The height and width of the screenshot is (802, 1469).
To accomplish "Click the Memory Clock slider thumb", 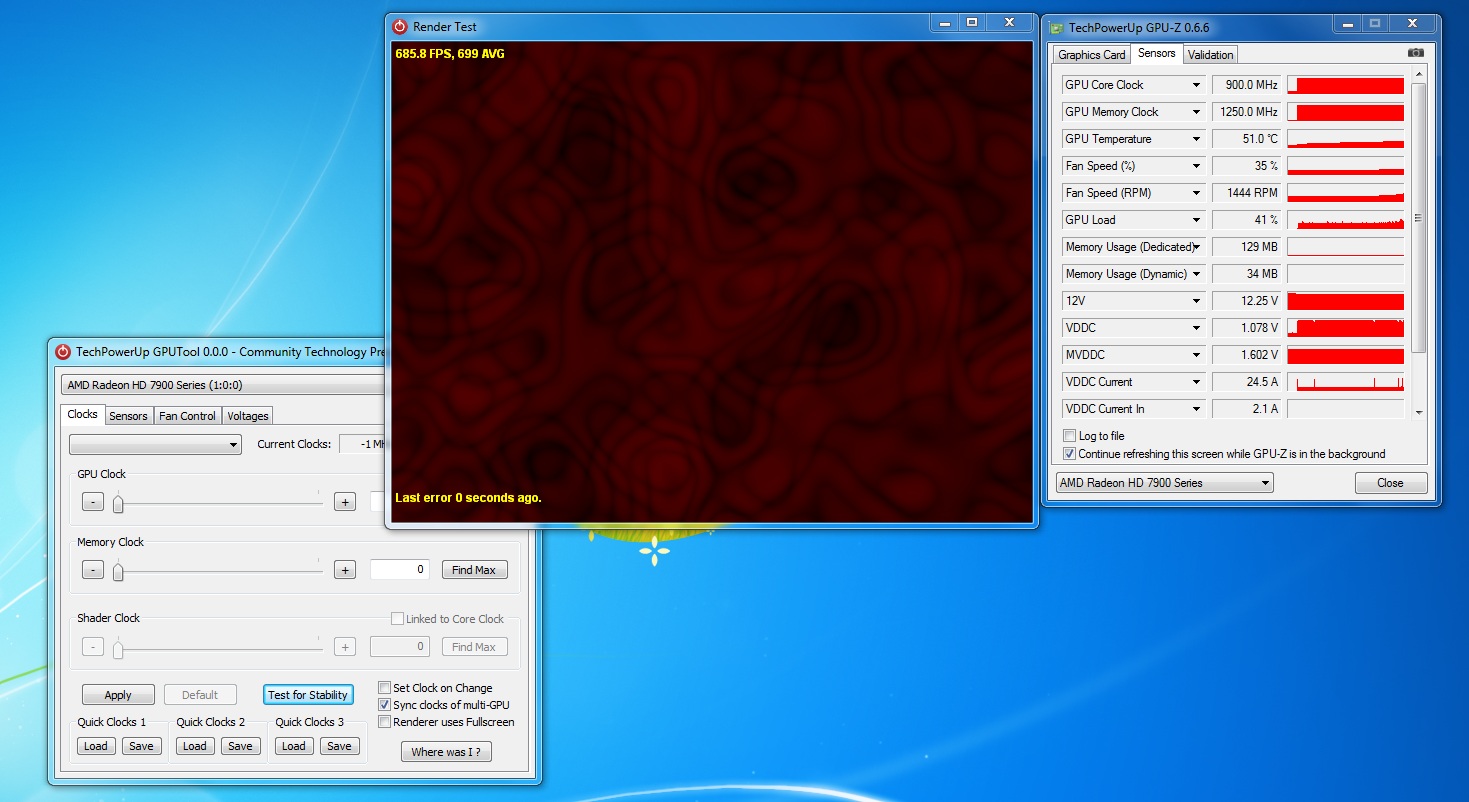I will [118, 571].
